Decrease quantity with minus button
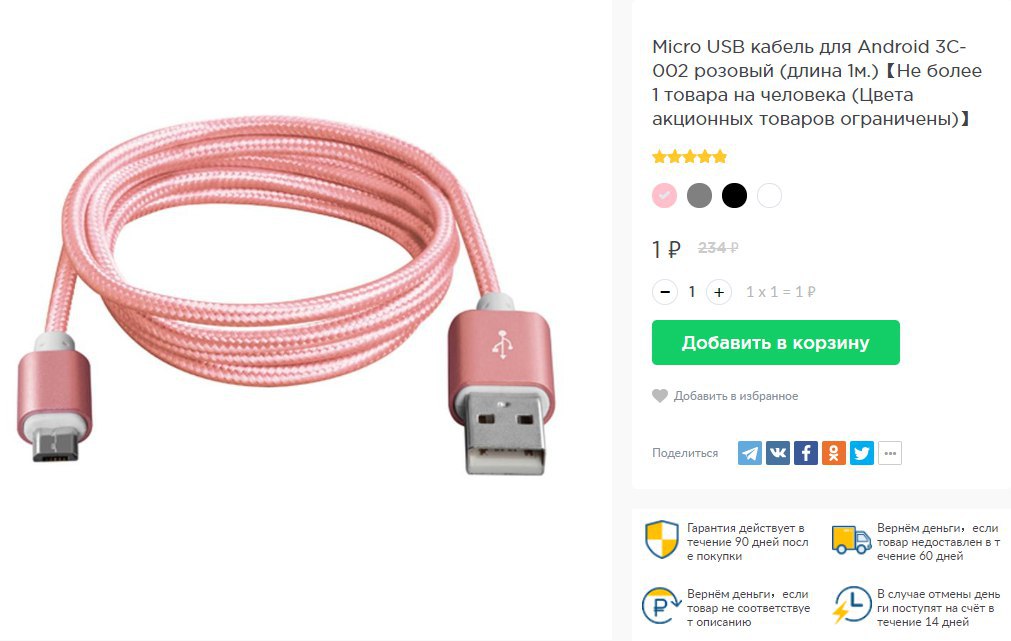1011x641 pixels. click(x=665, y=292)
